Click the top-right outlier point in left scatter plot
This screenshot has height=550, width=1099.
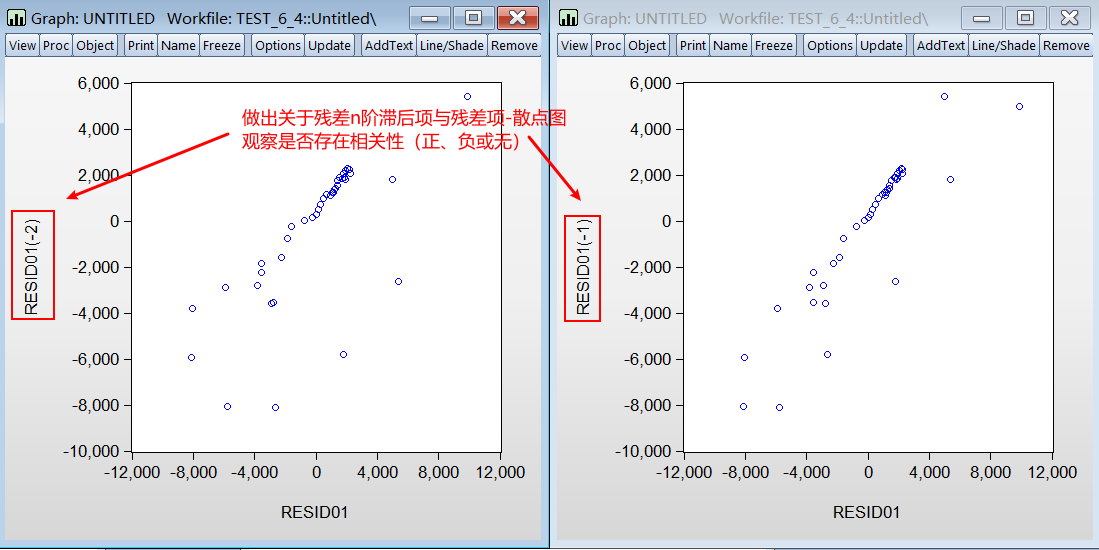point(467,97)
